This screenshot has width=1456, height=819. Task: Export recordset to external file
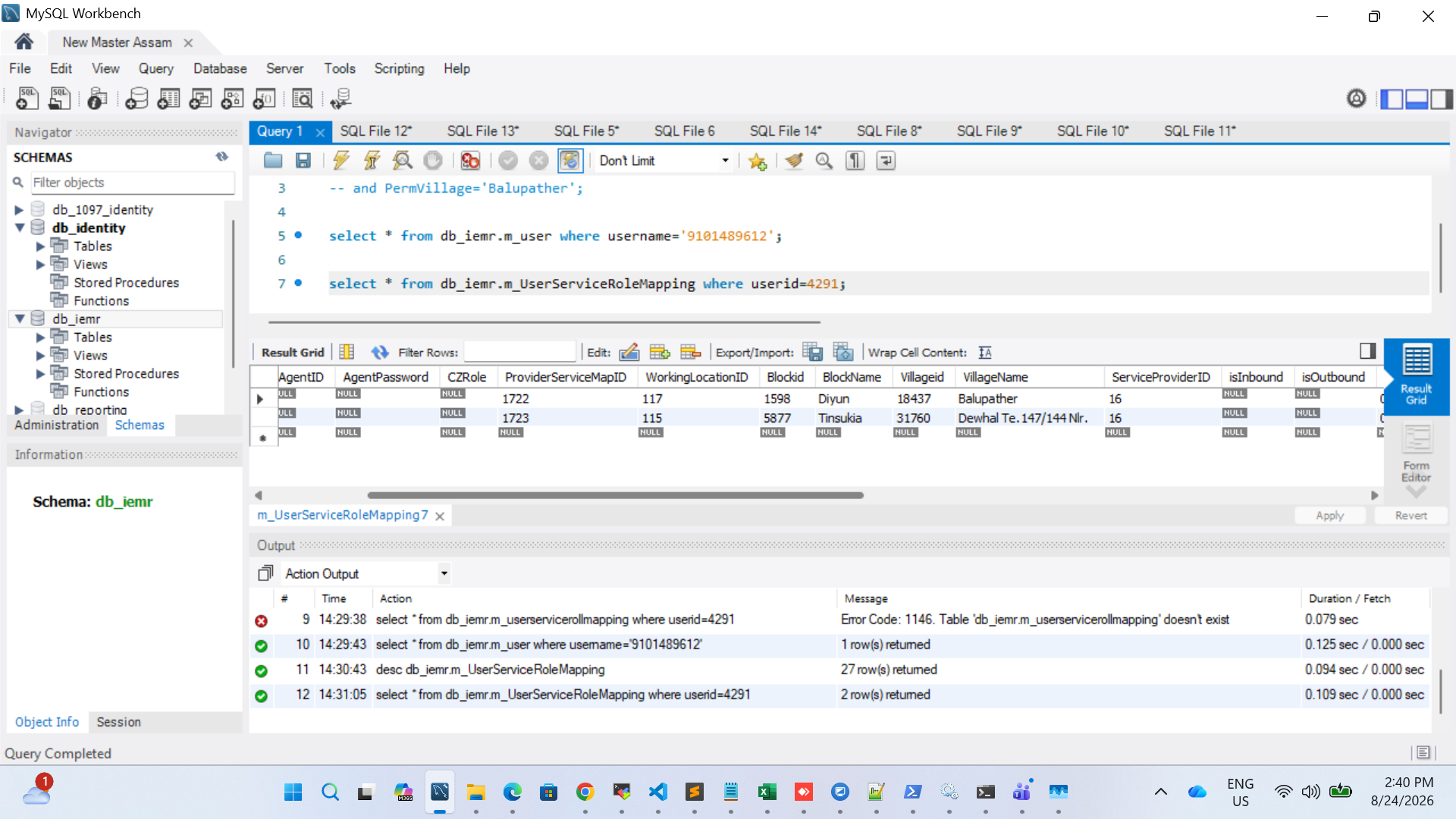point(812,352)
